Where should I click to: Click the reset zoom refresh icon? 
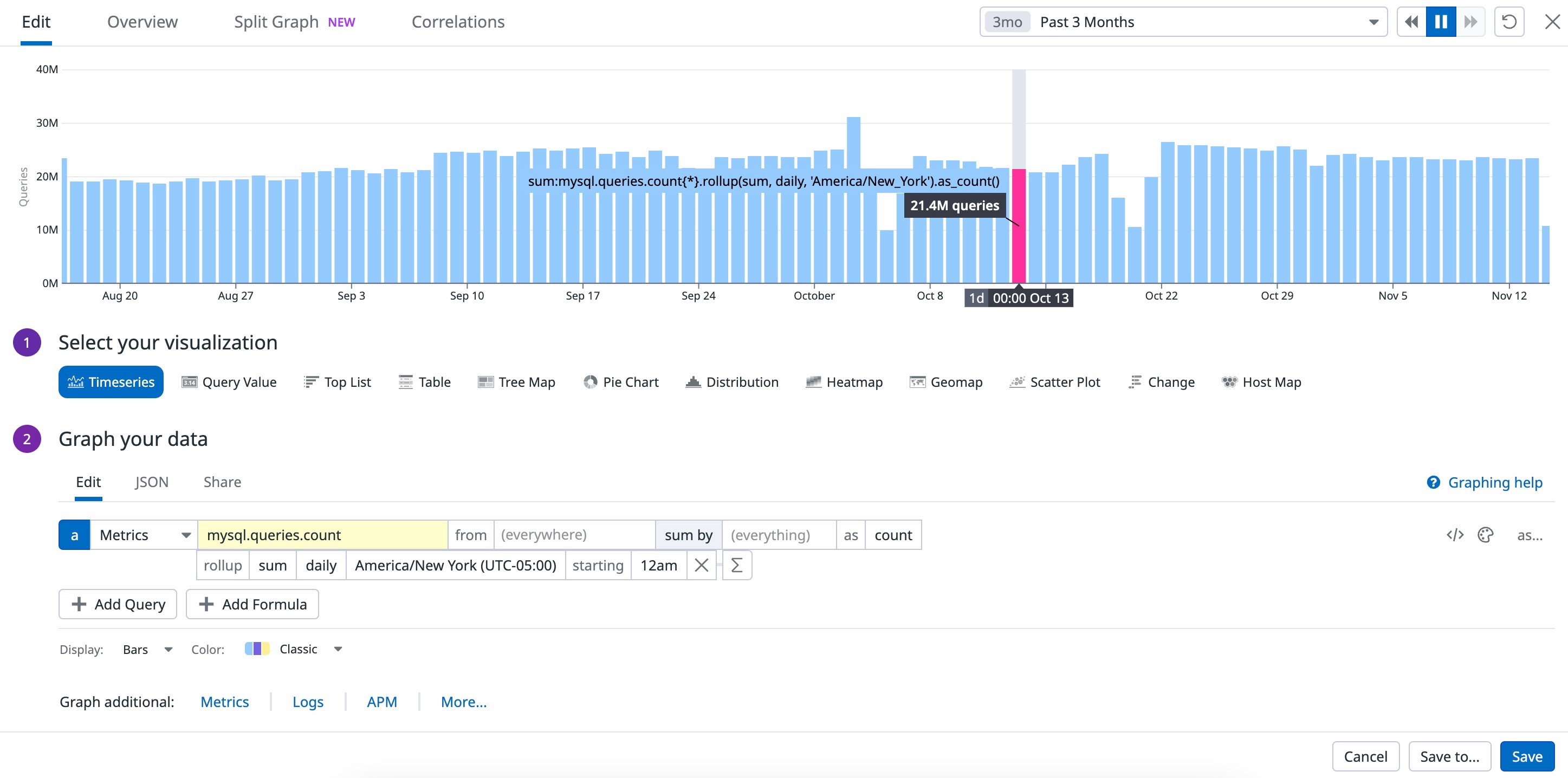pos(1509,22)
